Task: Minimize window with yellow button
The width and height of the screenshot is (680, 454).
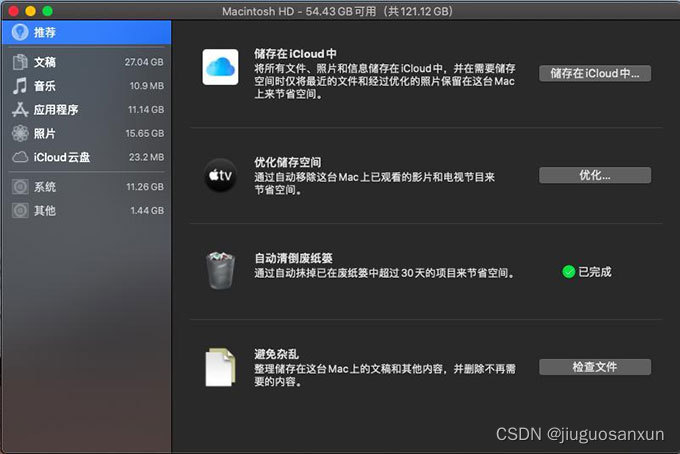Action: pos(30,11)
